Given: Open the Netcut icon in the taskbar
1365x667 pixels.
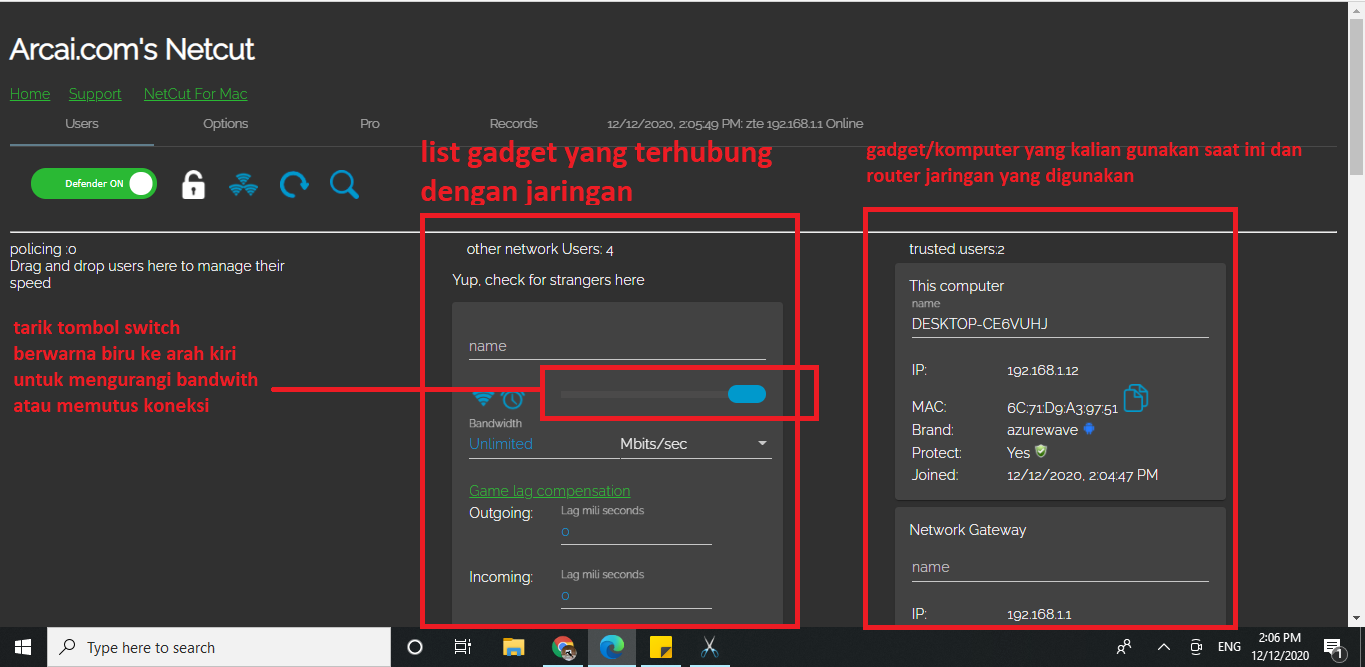Looking at the screenshot, I should [709, 647].
